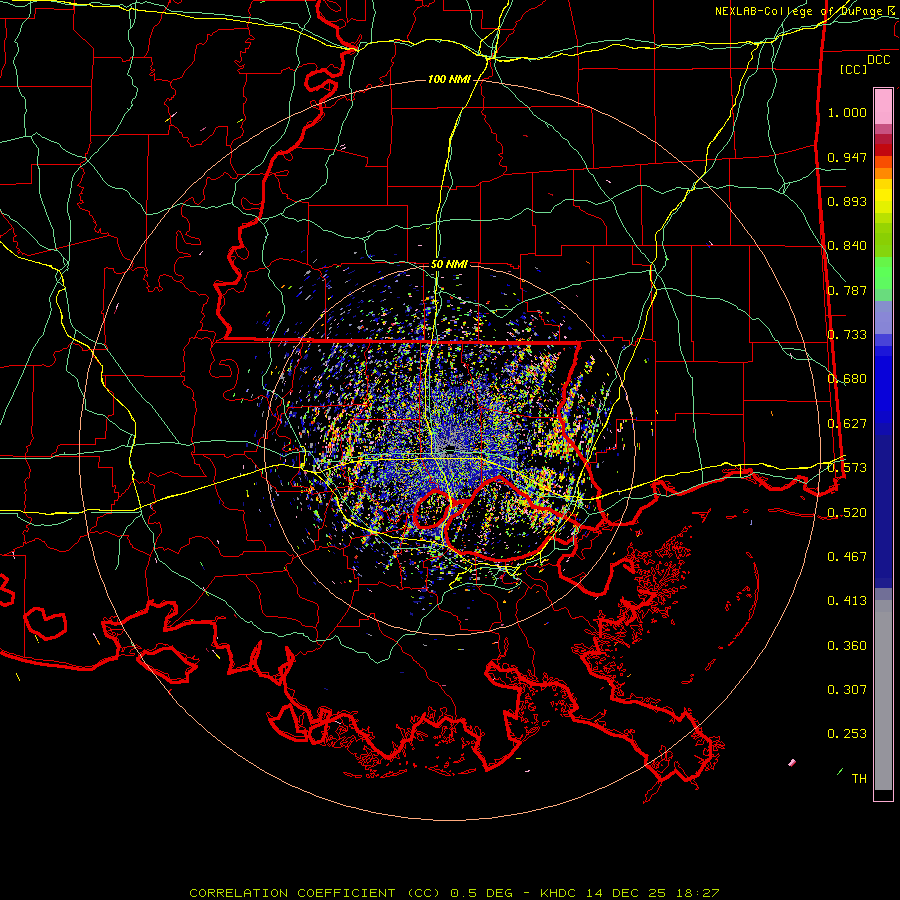Viewport: 900px width, 900px height.
Task: Click the TH threshold label
Action: 859,778
